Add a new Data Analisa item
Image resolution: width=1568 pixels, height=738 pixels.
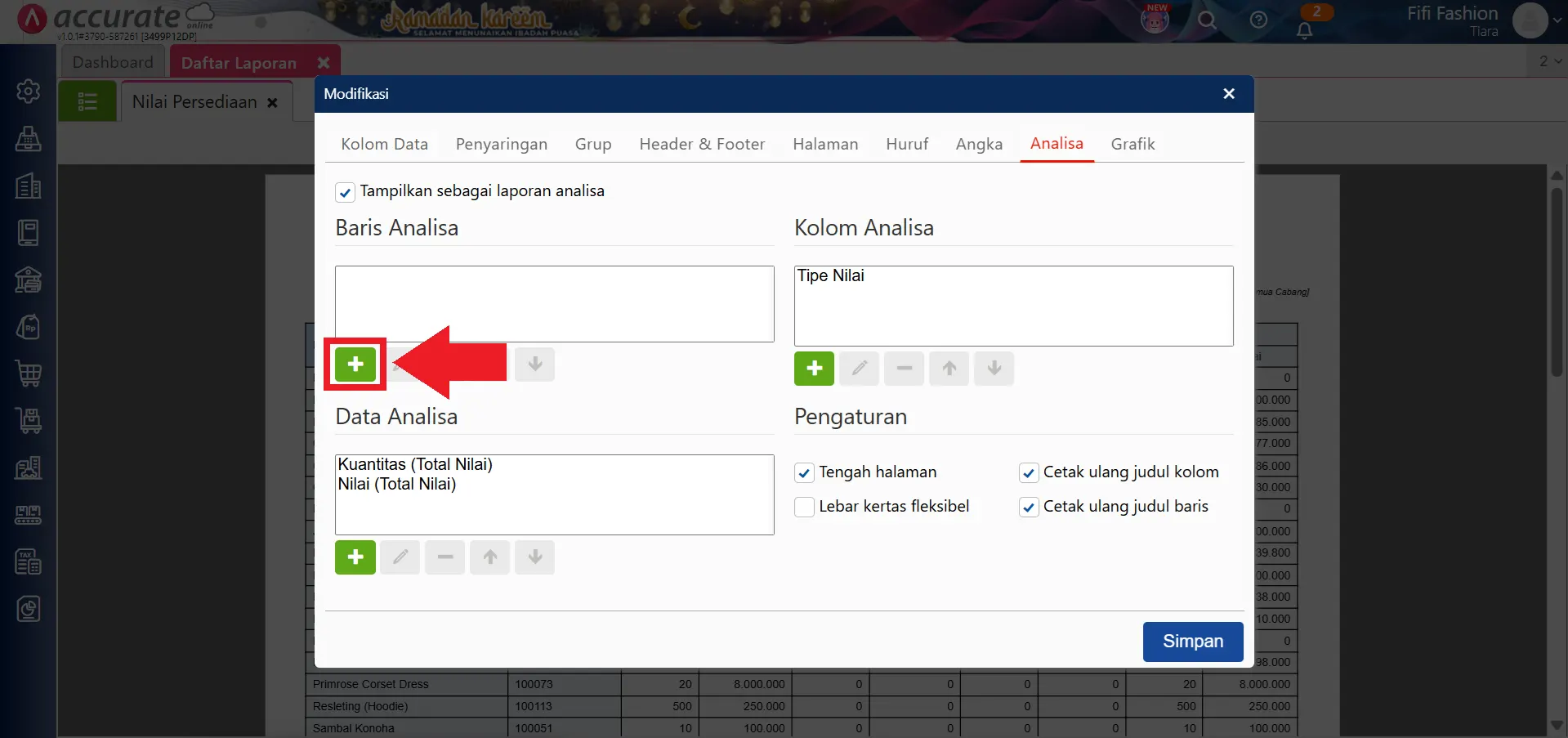pos(355,557)
